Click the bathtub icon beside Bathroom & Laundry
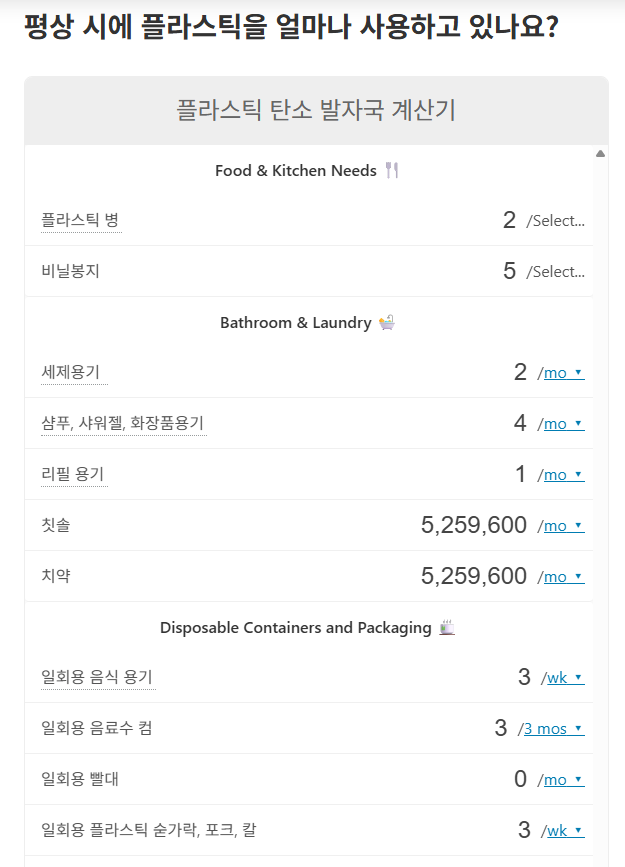Image resolution: width=625 pixels, height=867 pixels. pyautogui.click(x=387, y=322)
